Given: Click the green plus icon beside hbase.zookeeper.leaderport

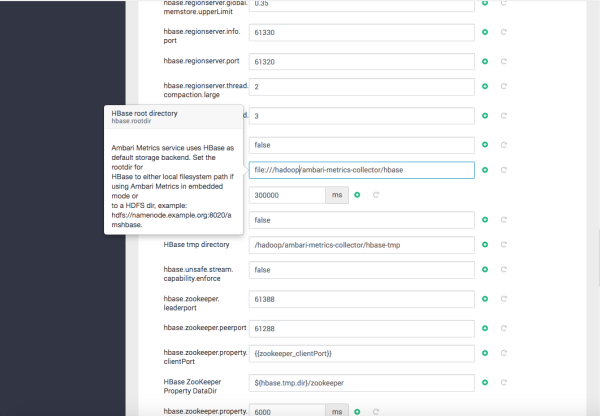Looking at the screenshot, I should tap(485, 299).
